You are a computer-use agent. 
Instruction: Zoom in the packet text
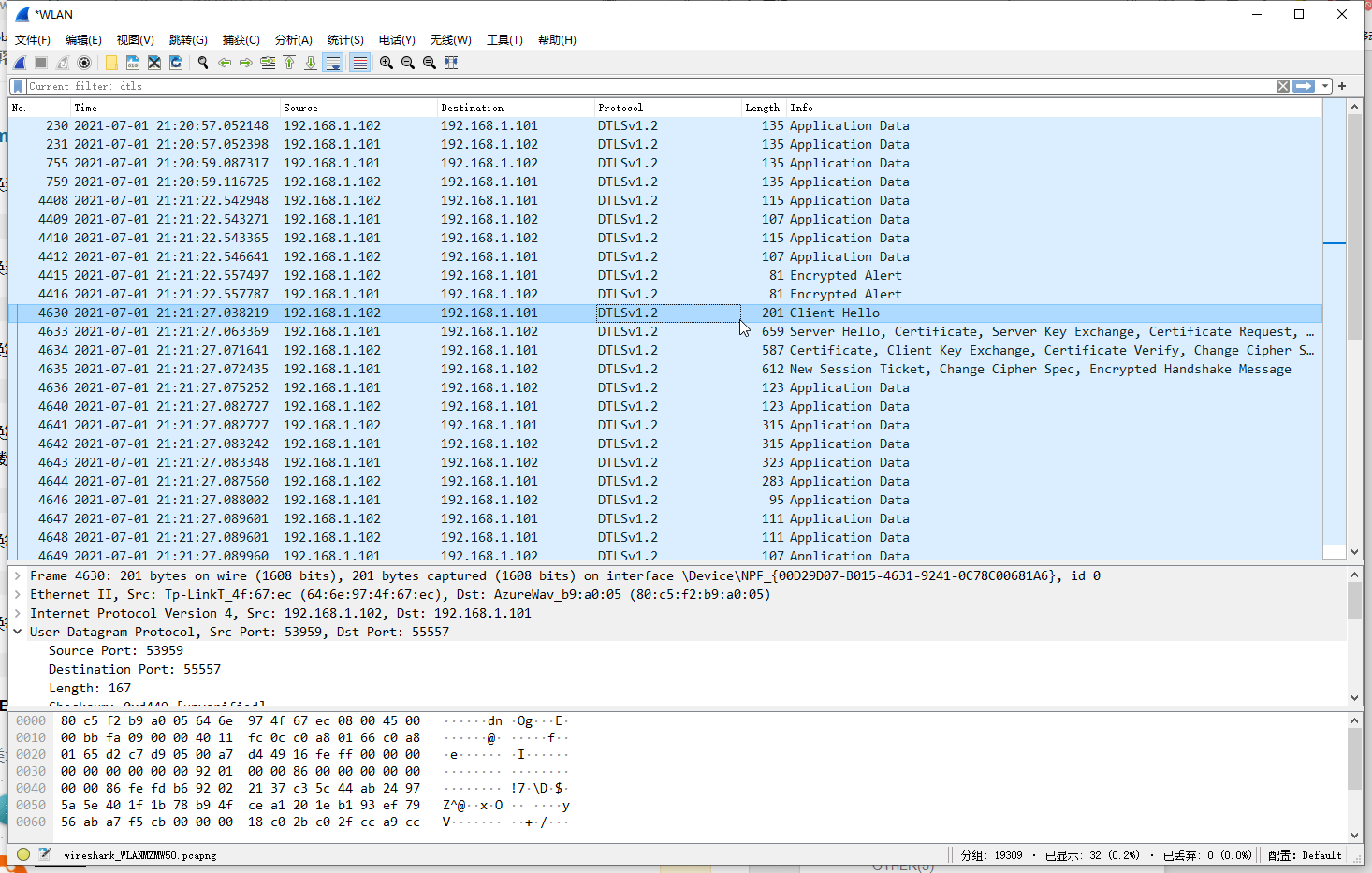point(387,63)
